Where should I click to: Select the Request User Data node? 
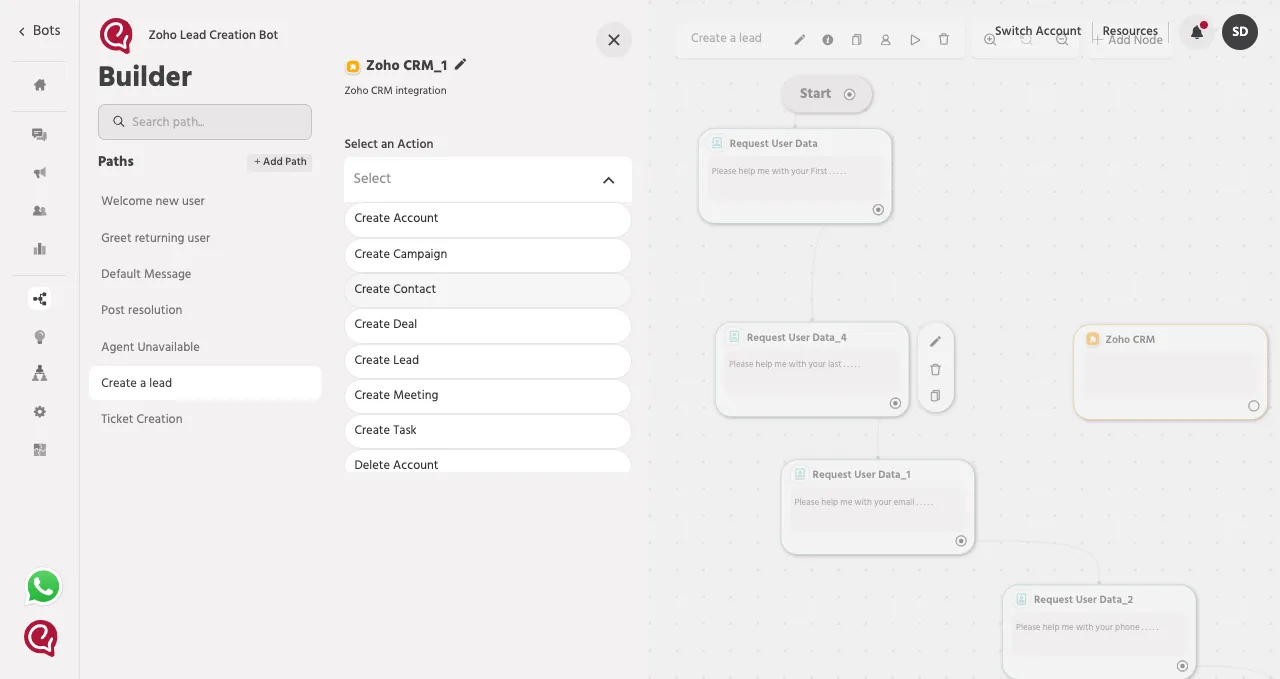(x=795, y=176)
